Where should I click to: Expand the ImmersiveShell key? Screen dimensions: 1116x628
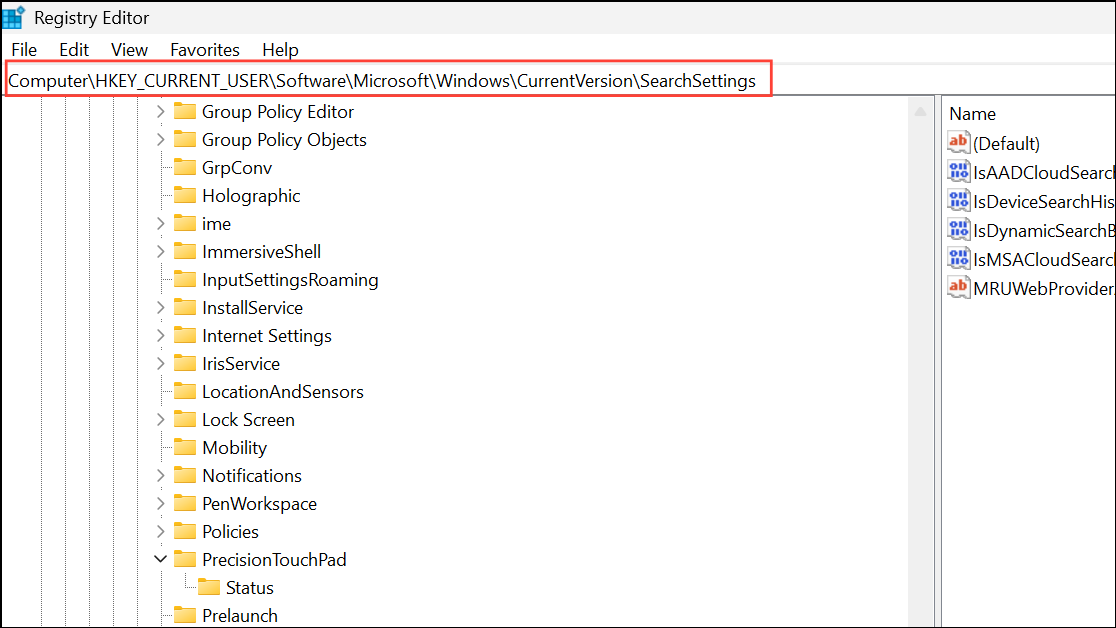point(161,251)
